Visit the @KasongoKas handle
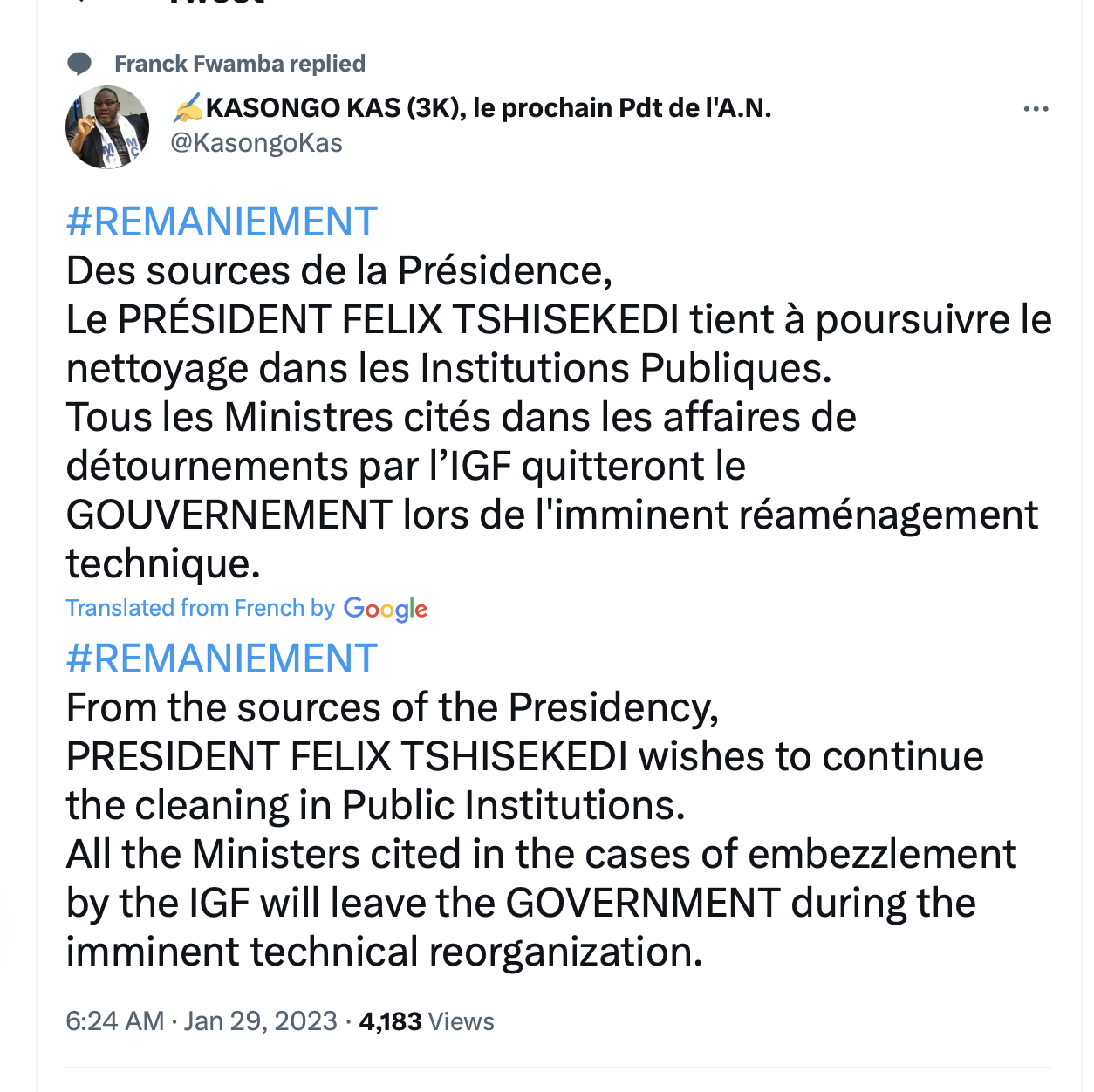 point(256,143)
